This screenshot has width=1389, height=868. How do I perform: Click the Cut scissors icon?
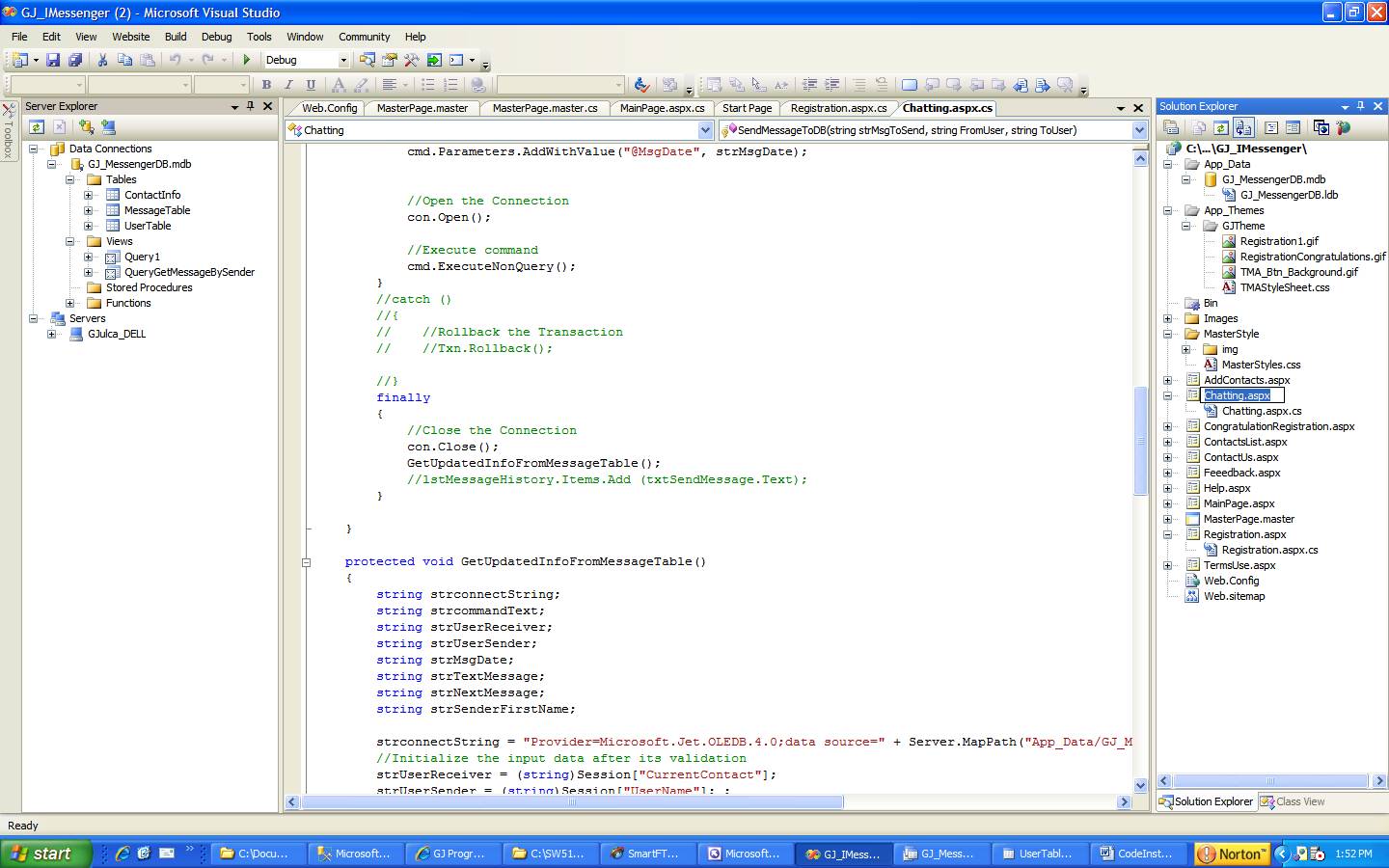click(102, 60)
